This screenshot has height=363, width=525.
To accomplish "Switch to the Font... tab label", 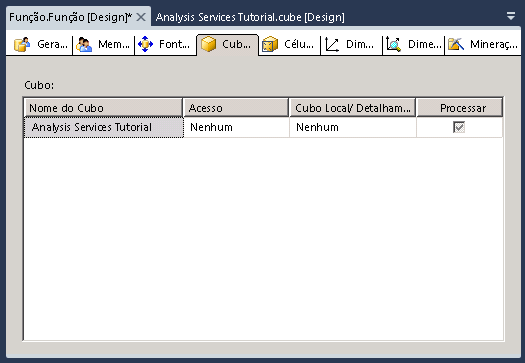I will [174, 44].
